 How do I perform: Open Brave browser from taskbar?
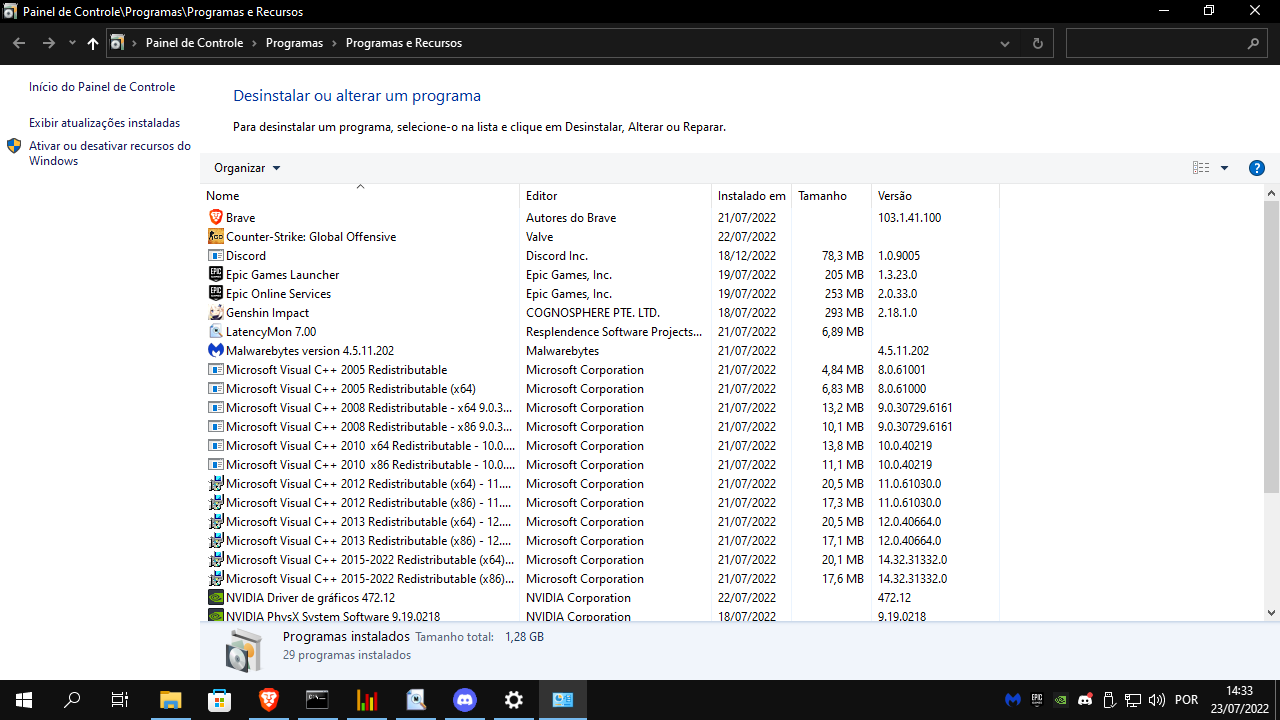coord(269,700)
